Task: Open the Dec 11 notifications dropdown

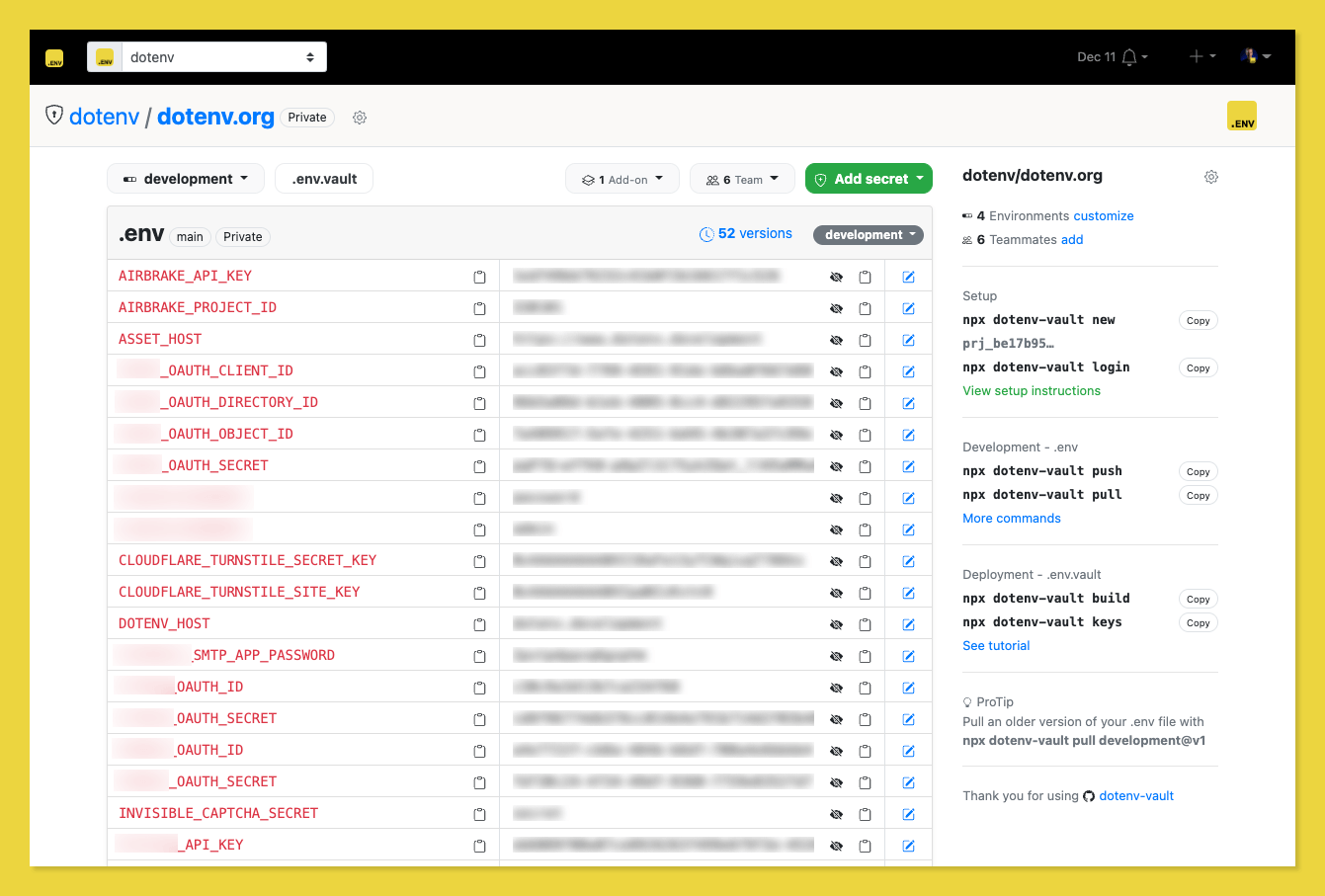Action: (1113, 57)
